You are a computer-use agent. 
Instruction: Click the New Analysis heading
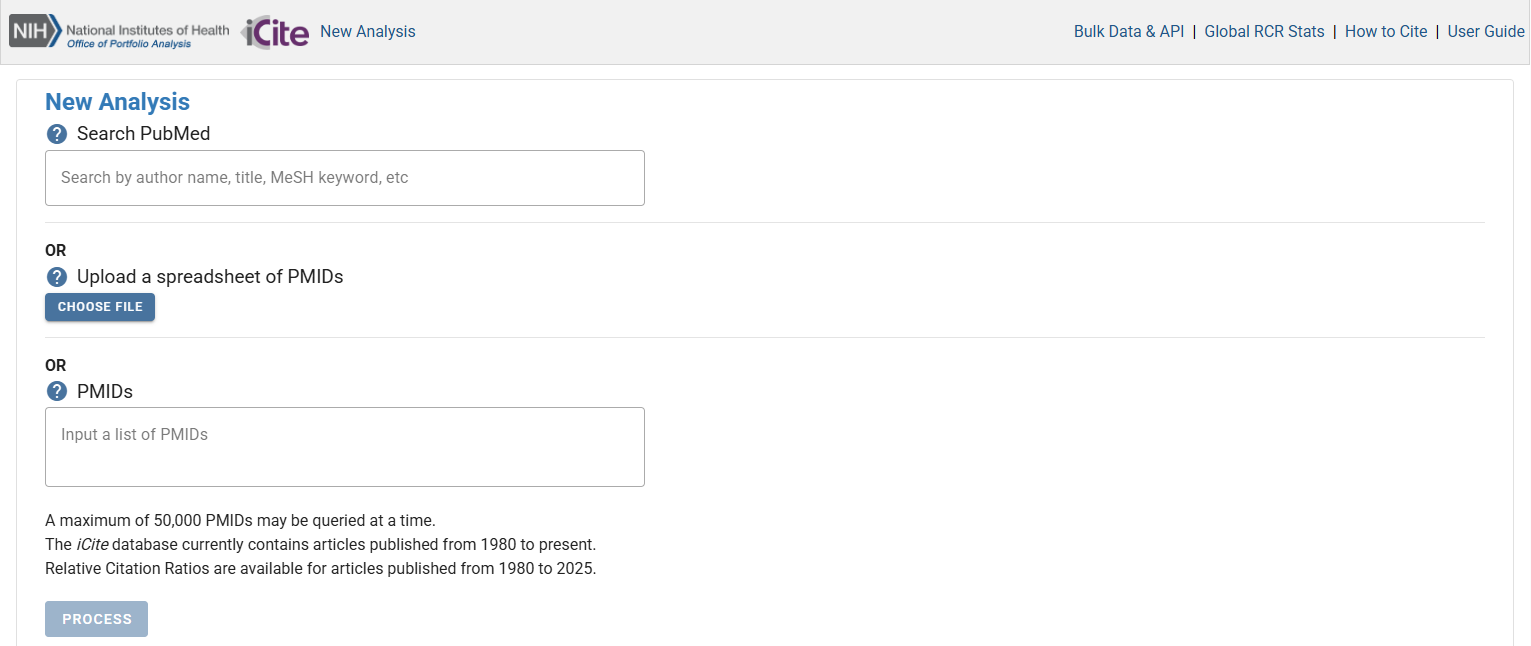point(116,101)
